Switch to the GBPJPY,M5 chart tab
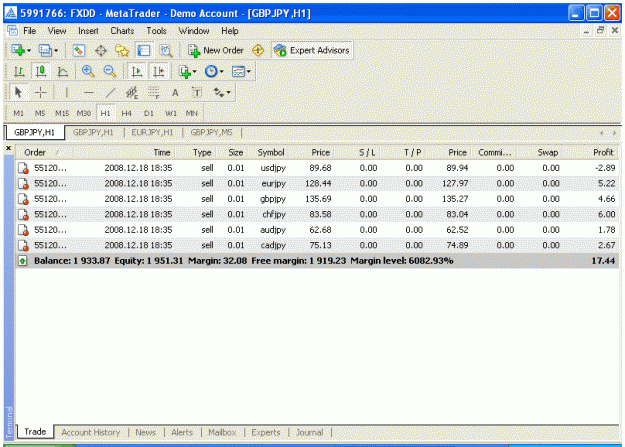This screenshot has height=447, width=625. point(211,132)
